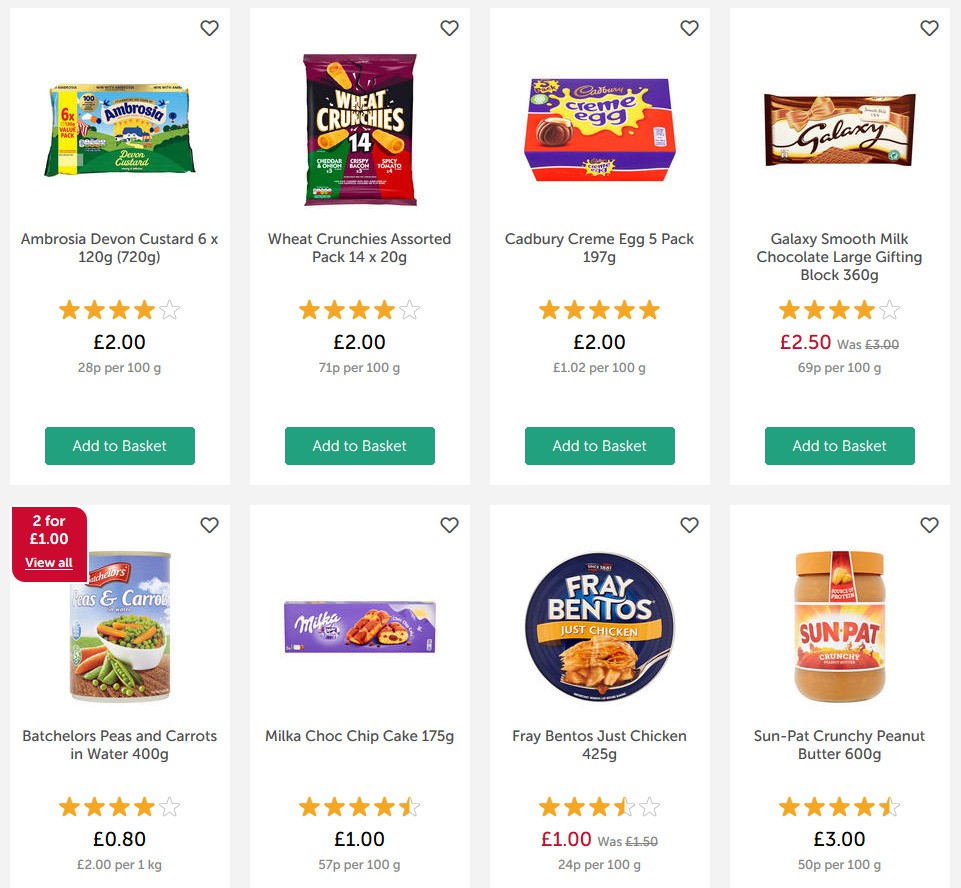Open the Sun-Pat Crunchy Peanut Butter product page
The width and height of the screenshot is (961, 888).
[839, 745]
